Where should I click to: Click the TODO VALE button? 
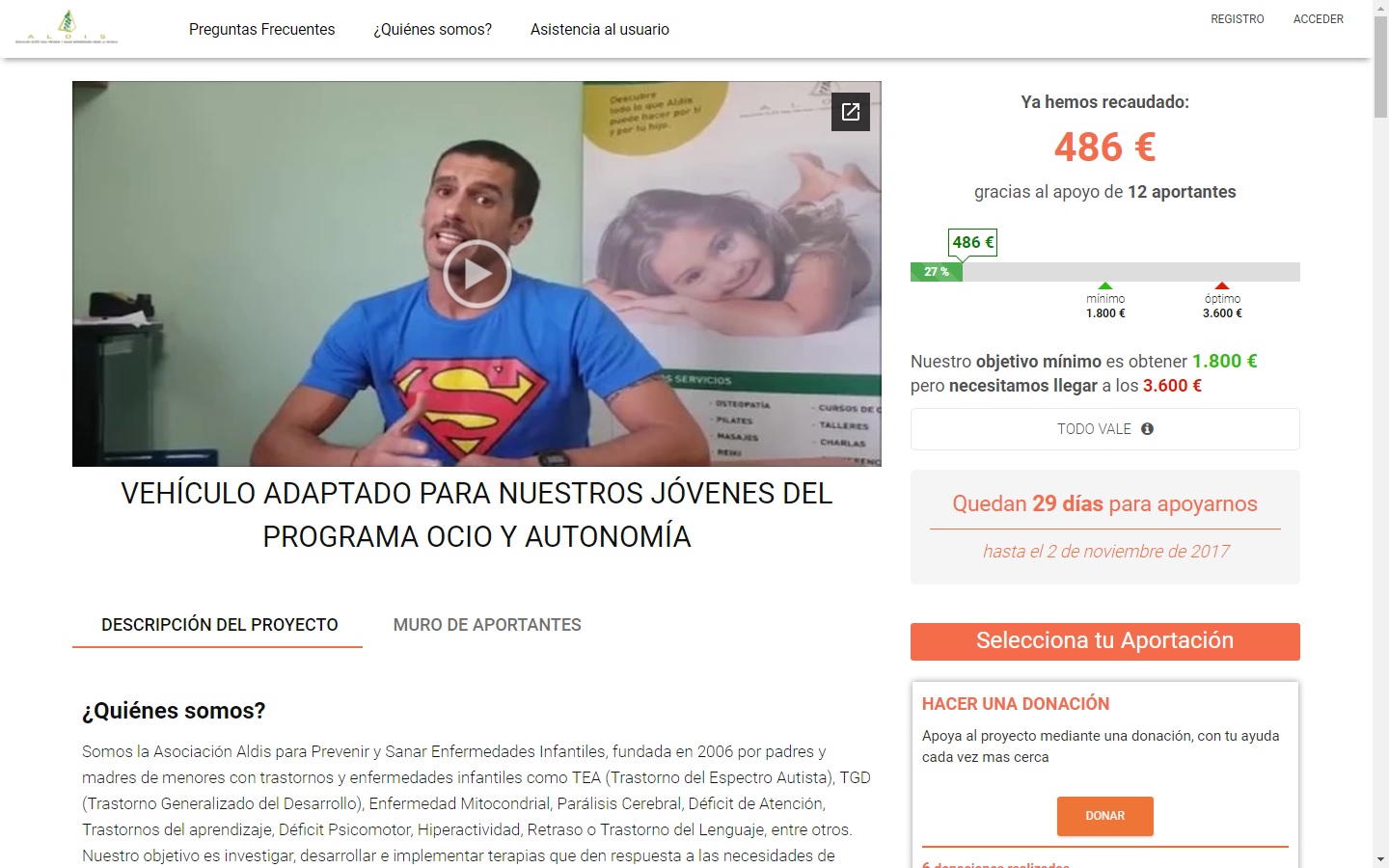tap(1105, 429)
